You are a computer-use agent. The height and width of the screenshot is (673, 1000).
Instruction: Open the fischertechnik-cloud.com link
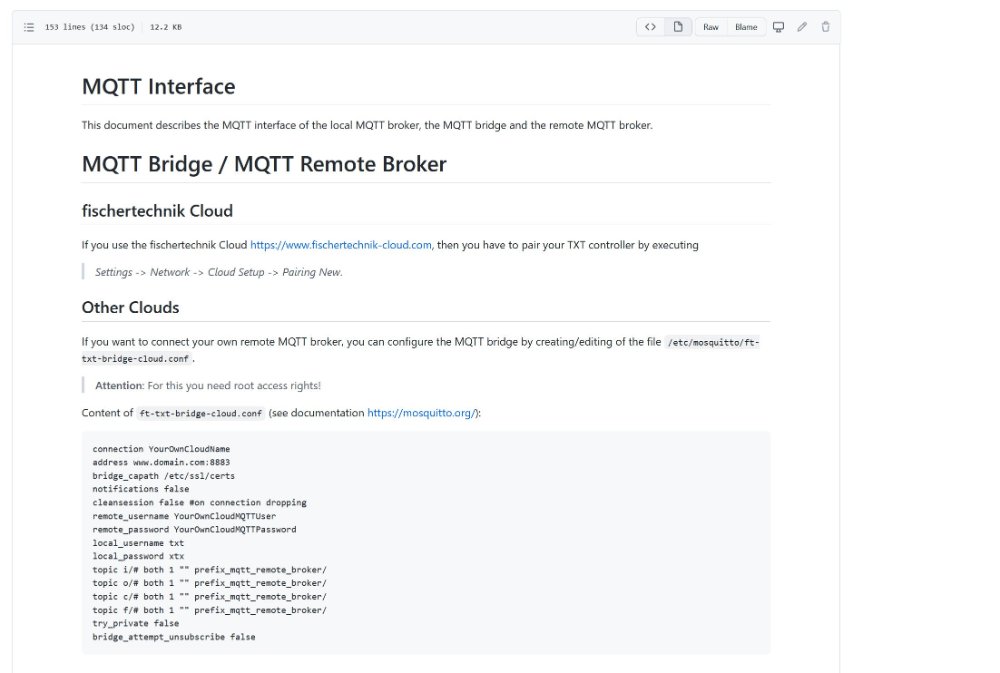pyautogui.click(x=340, y=244)
